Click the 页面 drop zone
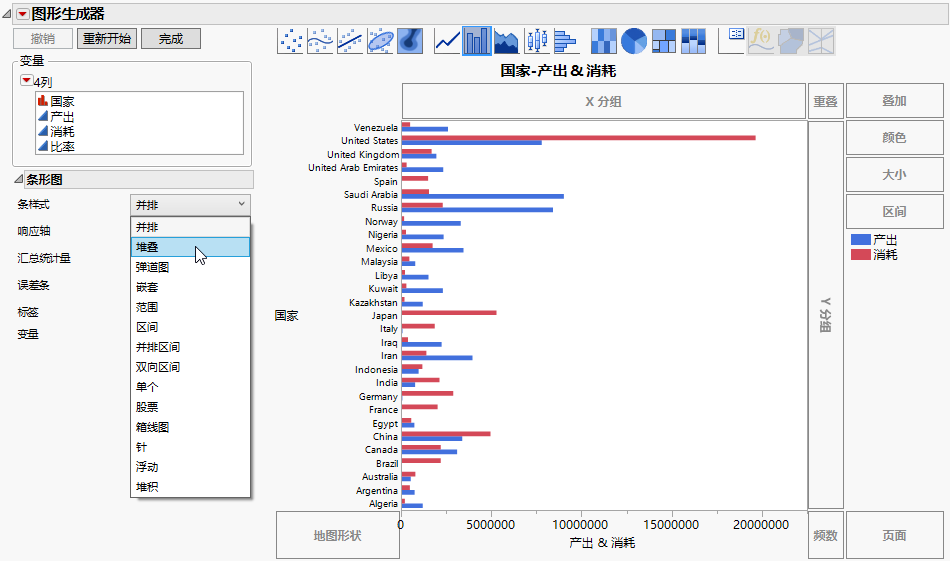Screen dimensions: 950x561 (894, 536)
